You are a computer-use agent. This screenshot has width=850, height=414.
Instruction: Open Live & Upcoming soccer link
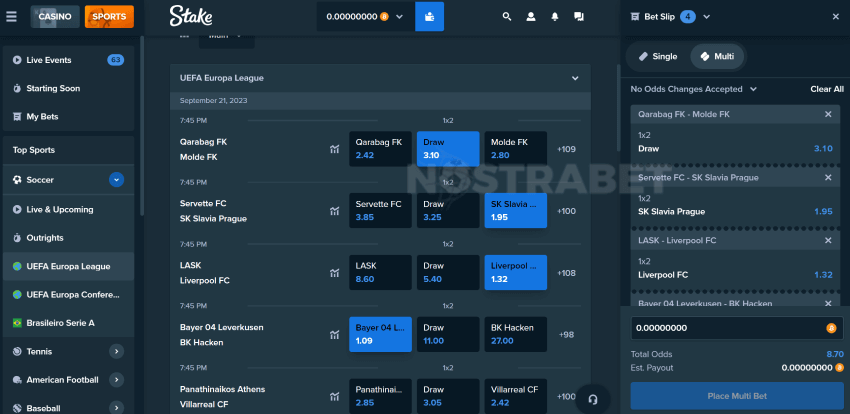coord(68,209)
